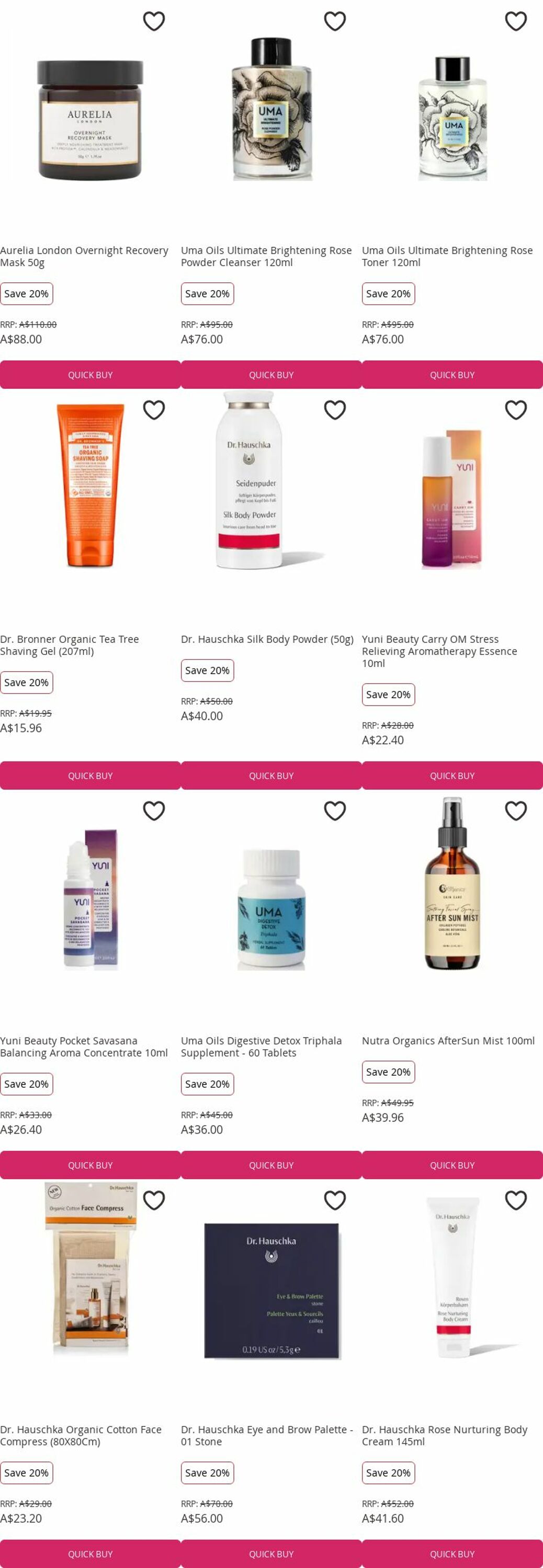Heart the Yuni Carry OM Essence

[516, 410]
